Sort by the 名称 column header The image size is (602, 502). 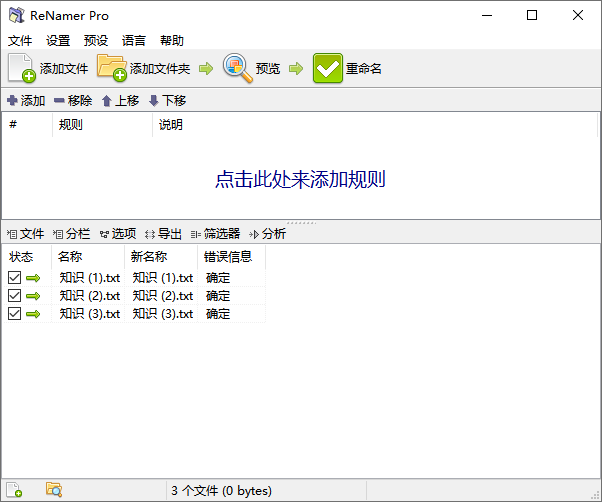88,257
